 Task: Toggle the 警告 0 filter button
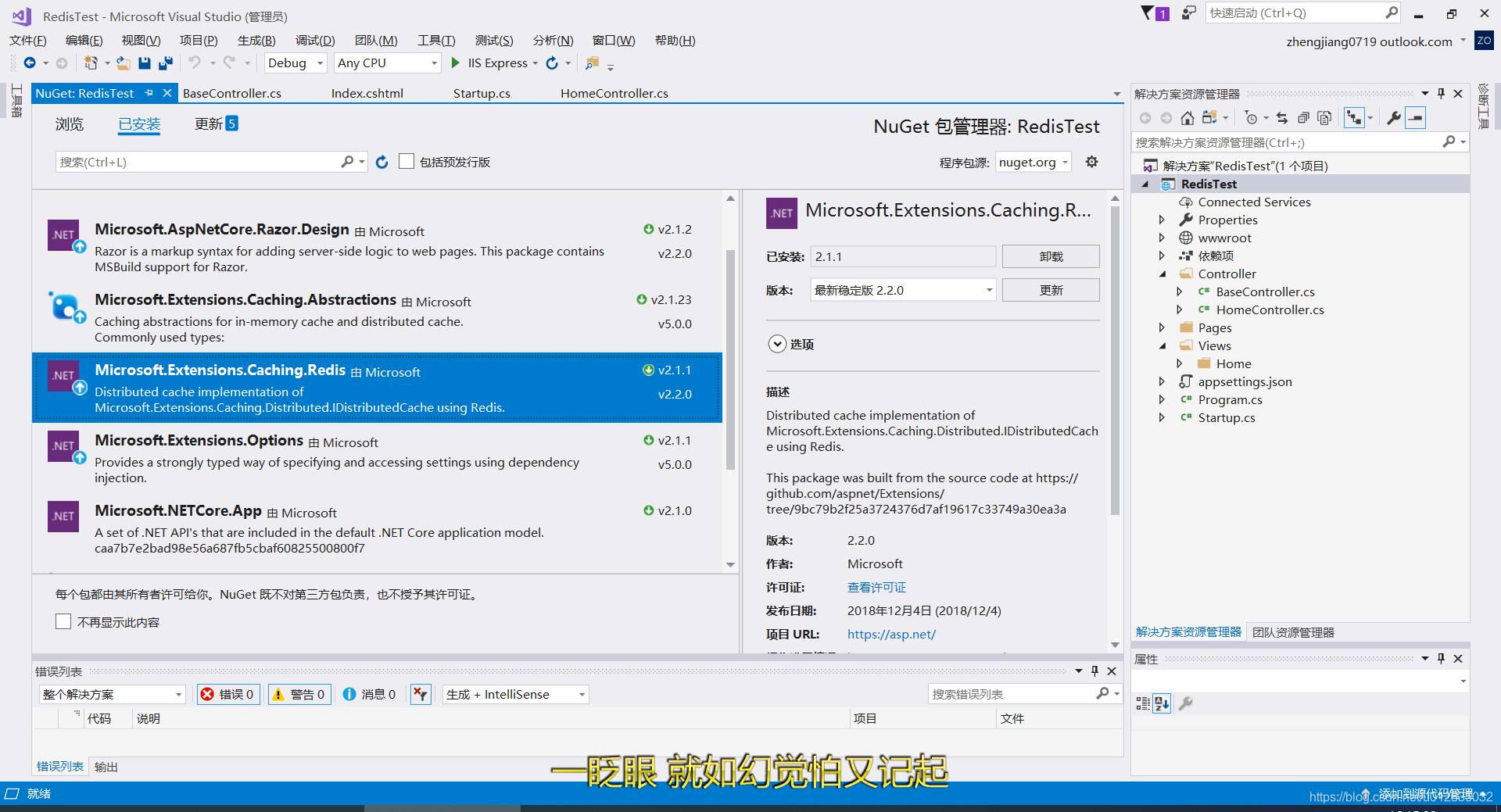coord(299,694)
